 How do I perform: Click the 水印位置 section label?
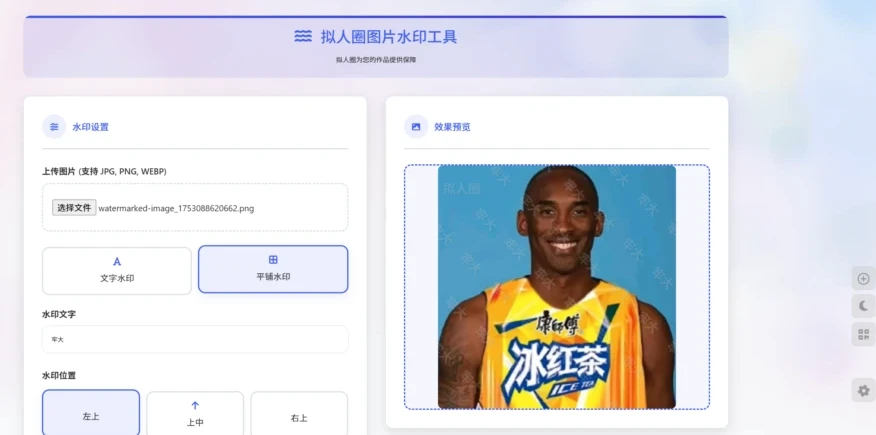pyautogui.click(x=59, y=375)
